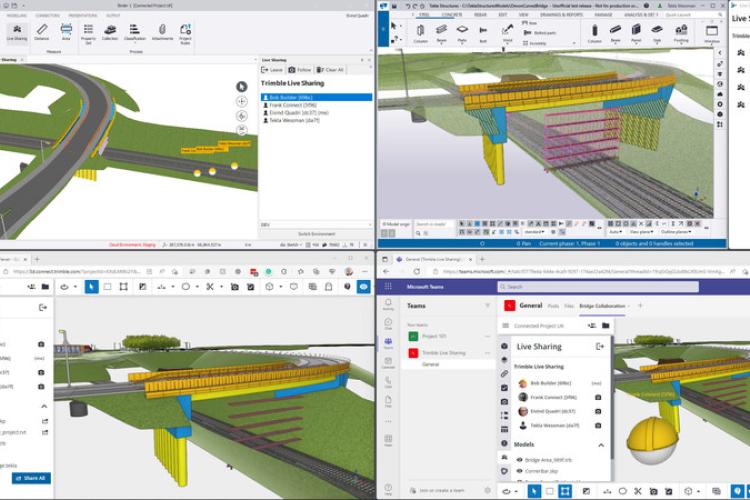Image resolution: width=750 pixels, height=500 pixels.
Task: Click the Teams icon in Teams sidebar
Action: pos(388,343)
